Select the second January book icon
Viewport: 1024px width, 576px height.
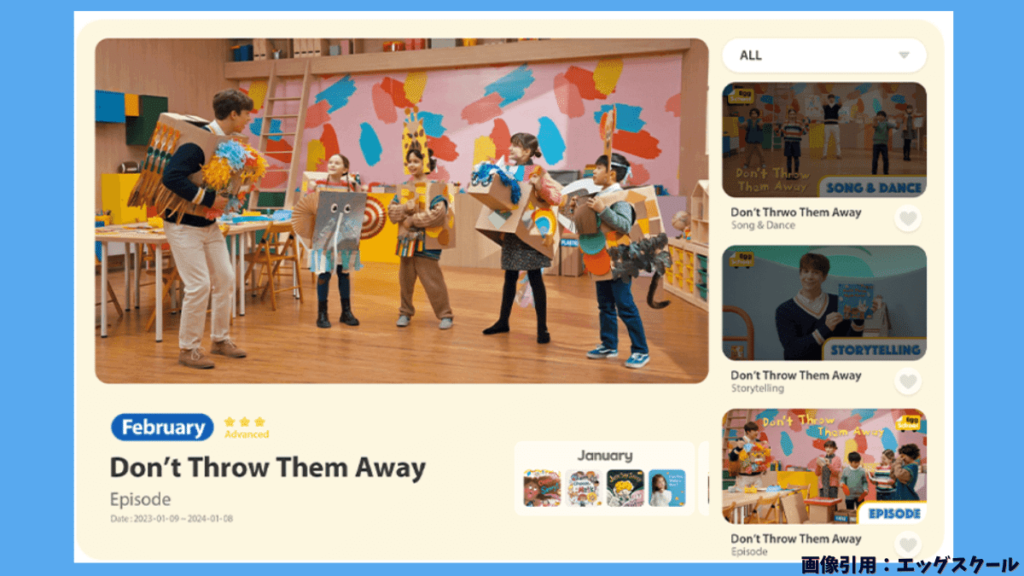tap(583, 488)
